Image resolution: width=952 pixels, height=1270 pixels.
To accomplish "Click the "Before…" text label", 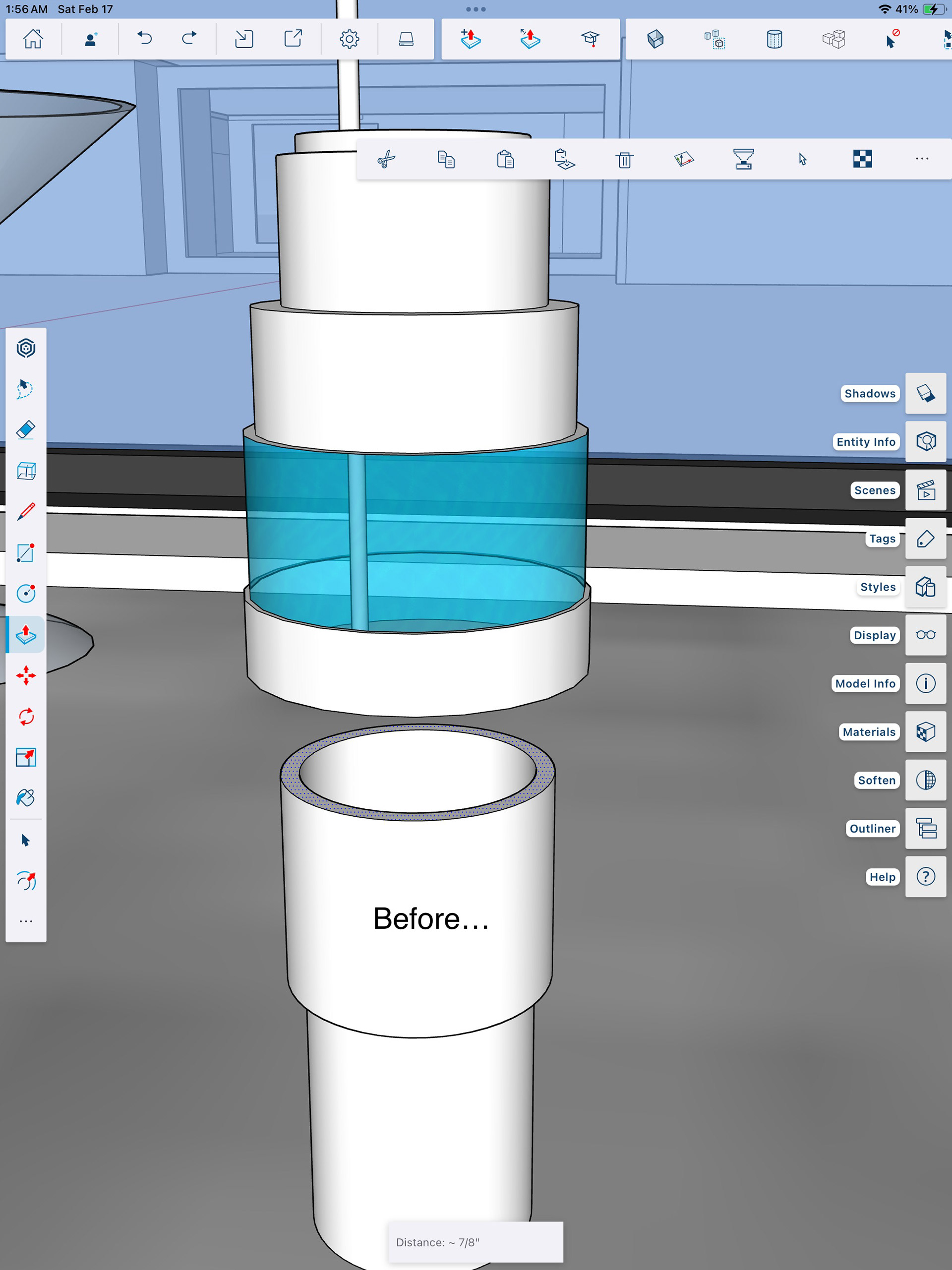I will (x=431, y=918).
